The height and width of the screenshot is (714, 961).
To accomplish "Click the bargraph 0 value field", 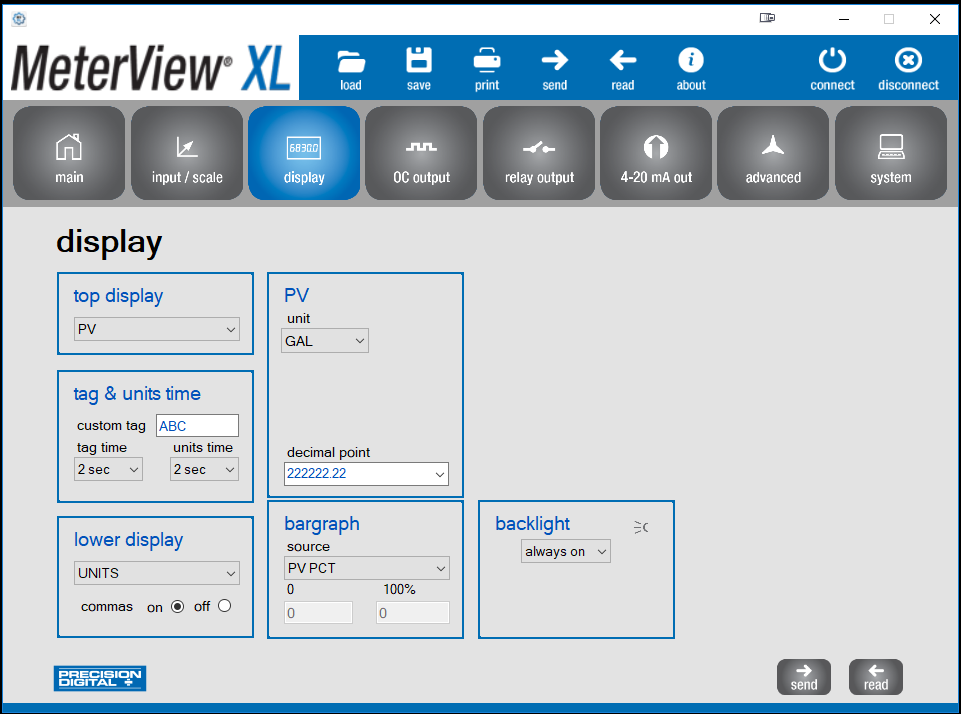I will click(x=318, y=613).
